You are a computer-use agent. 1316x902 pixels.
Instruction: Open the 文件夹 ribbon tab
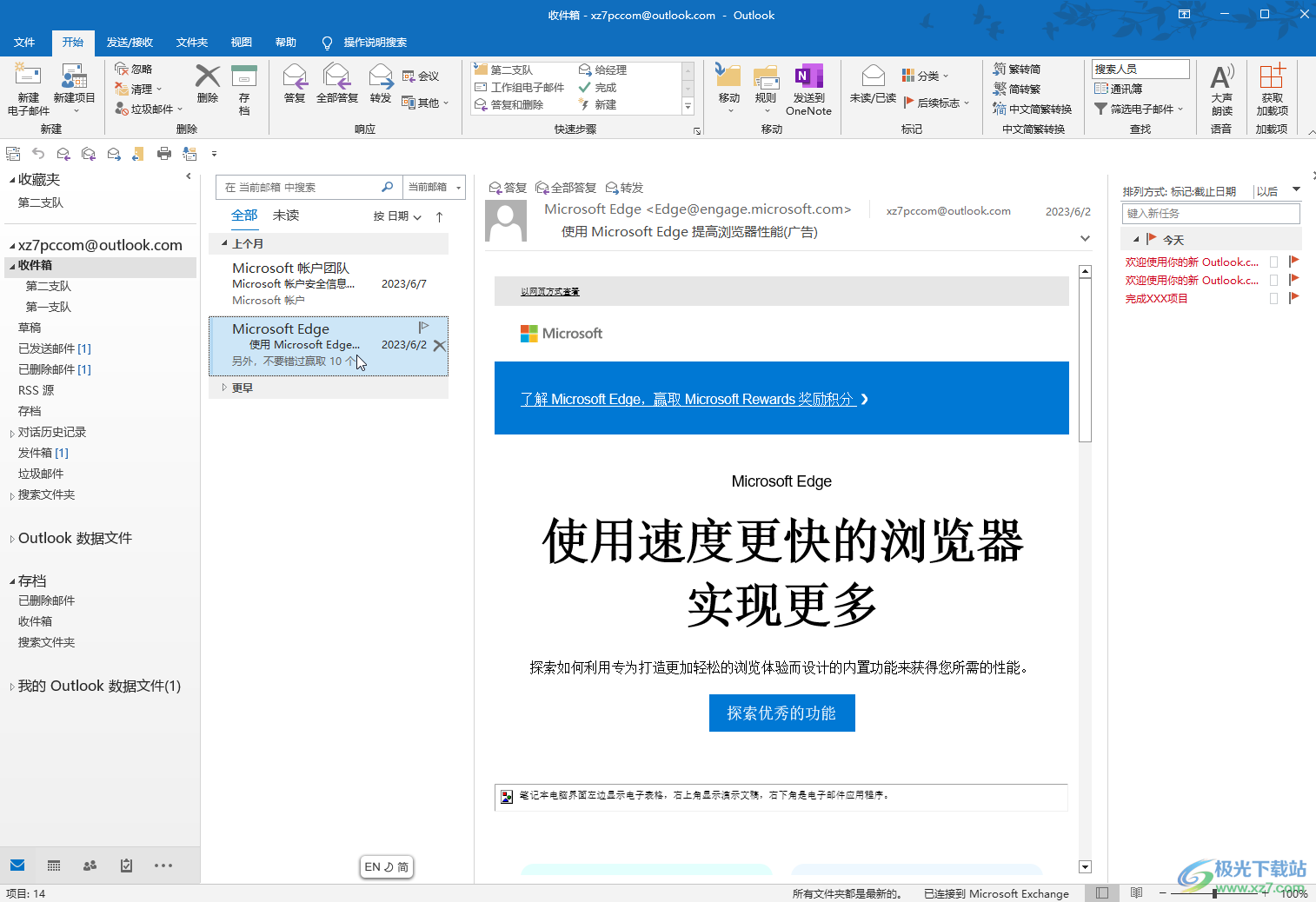pyautogui.click(x=192, y=42)
